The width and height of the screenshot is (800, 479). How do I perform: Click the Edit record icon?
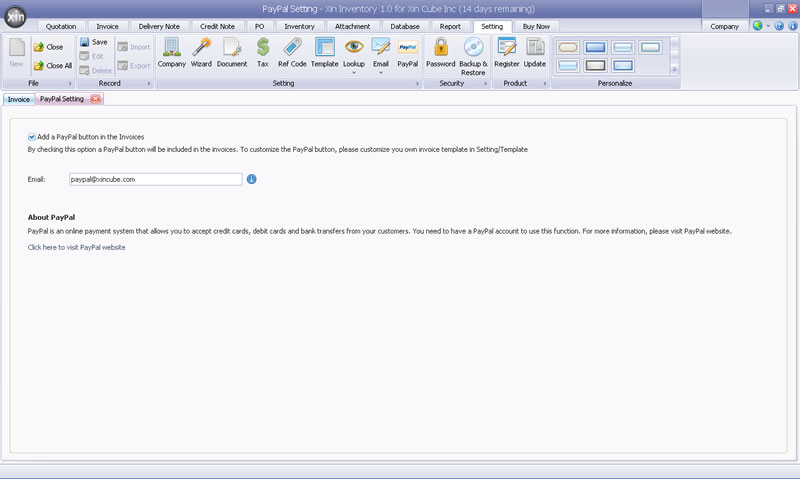click(x=92, y=56)
